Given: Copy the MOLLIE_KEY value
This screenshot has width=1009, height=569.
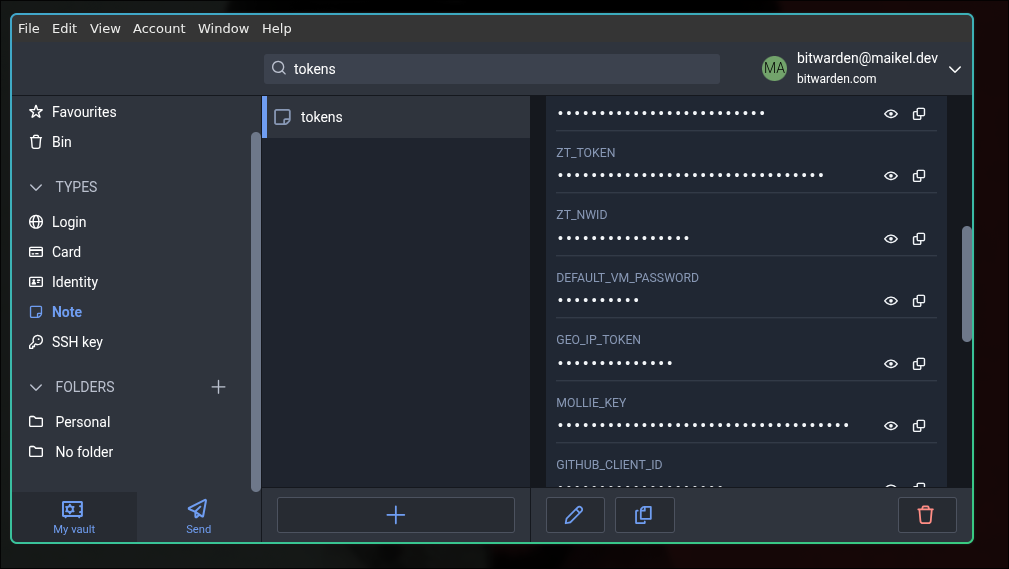Looking at the screenshot, I should tap(918, 426).
